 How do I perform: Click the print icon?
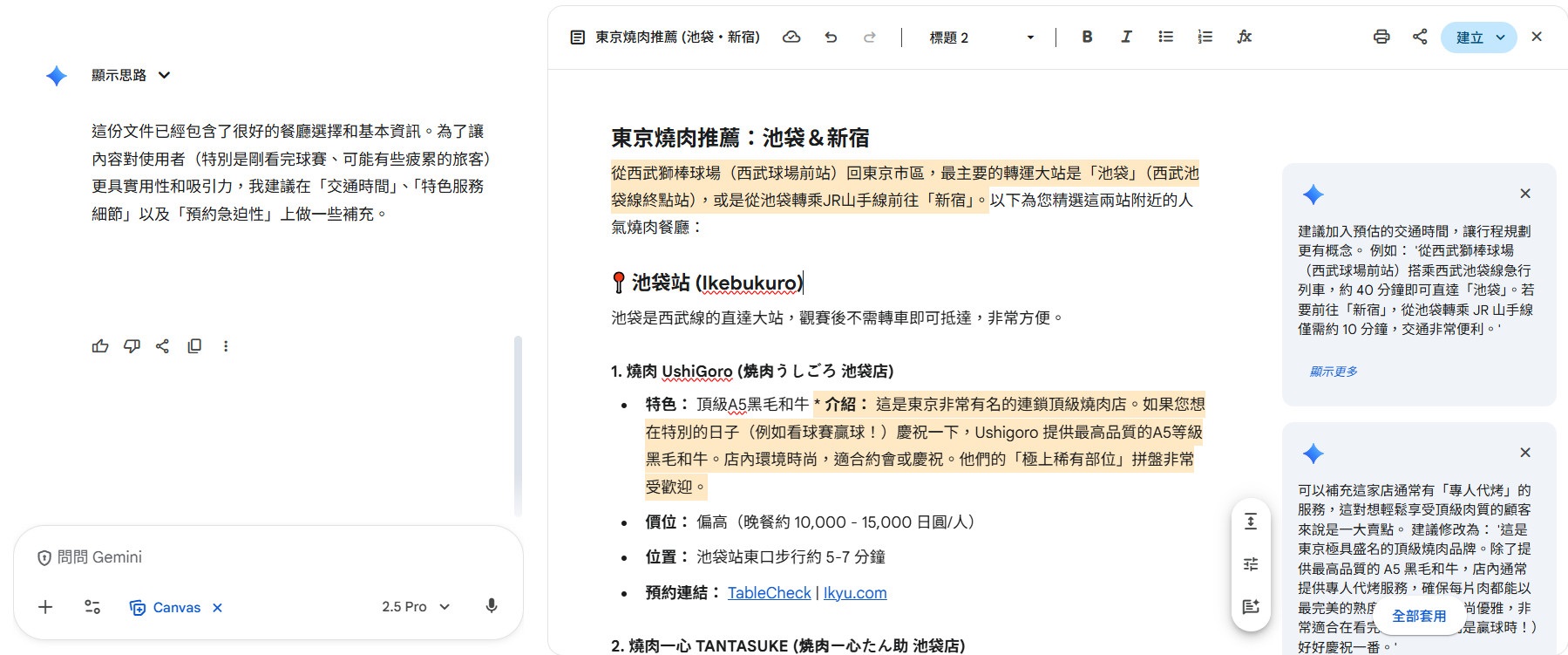click(1381, 37)
